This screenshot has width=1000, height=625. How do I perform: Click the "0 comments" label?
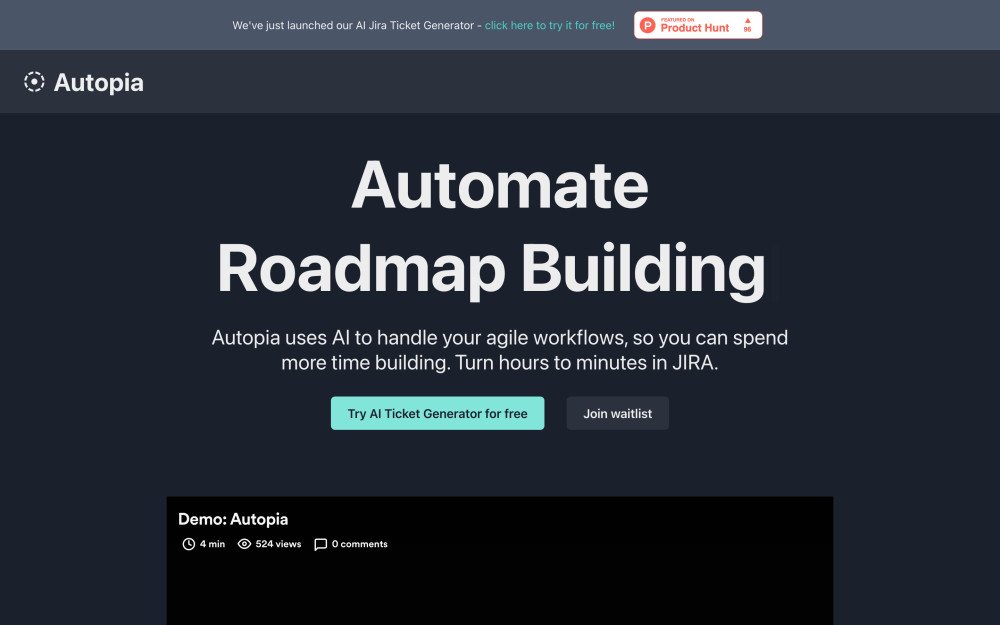(x=359, y=544)
